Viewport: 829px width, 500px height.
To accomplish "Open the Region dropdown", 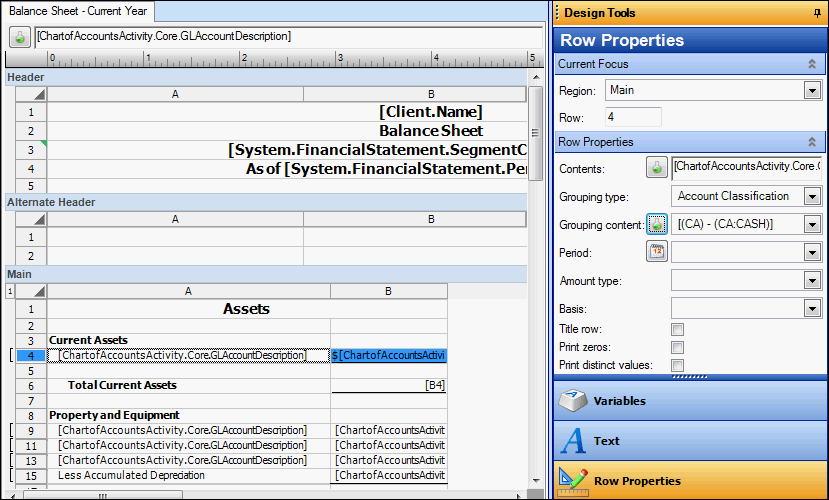I will (x=812, y=91).
